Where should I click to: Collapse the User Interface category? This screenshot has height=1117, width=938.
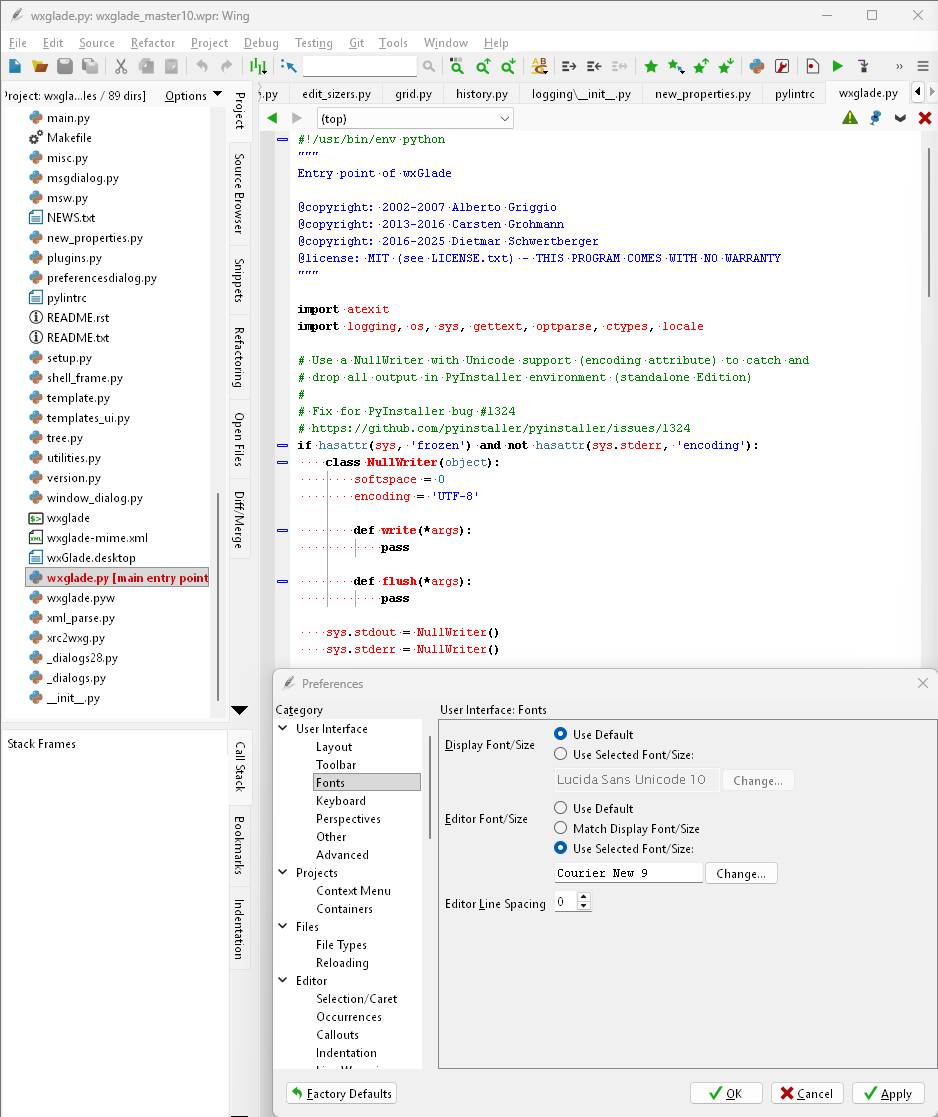283,729
